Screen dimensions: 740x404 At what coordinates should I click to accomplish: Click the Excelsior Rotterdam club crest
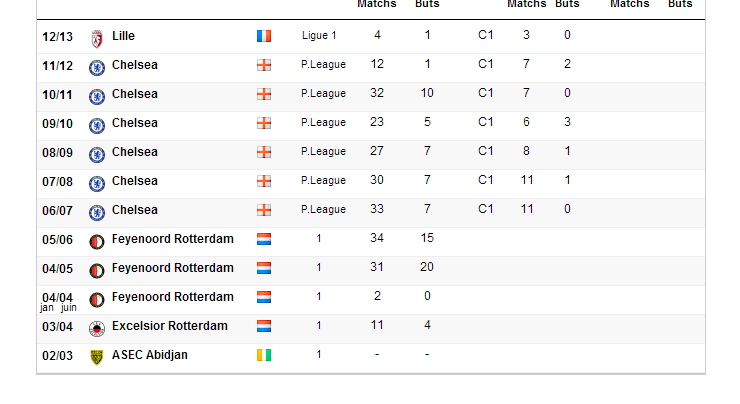pos(97,328)
